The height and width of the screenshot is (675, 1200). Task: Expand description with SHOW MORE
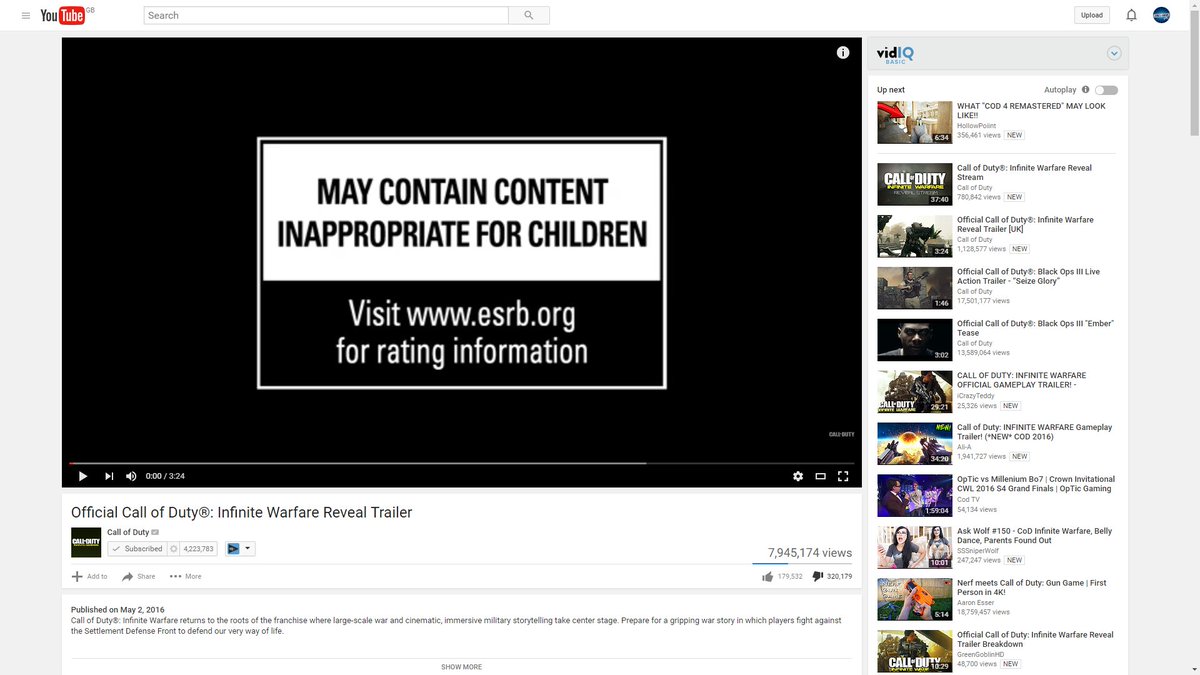tap(461, 667)
